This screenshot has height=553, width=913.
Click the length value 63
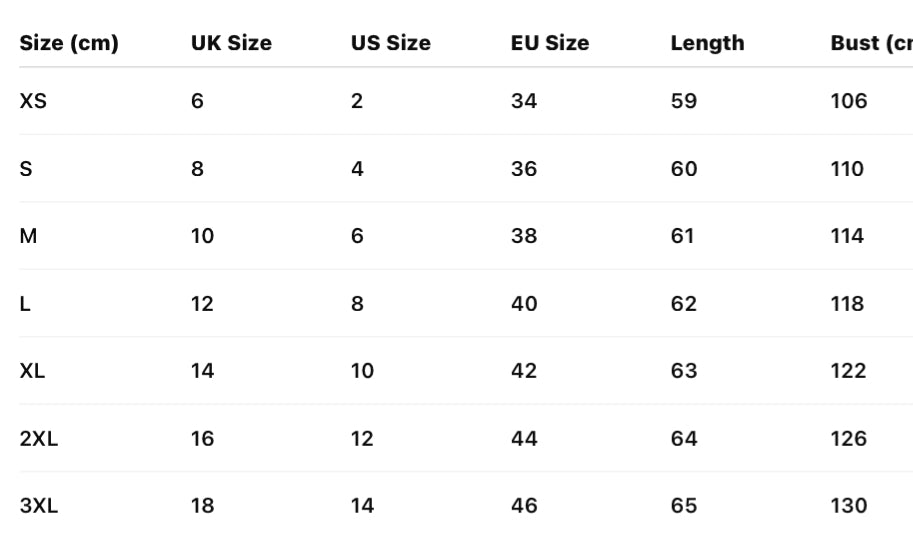point(684,371)
